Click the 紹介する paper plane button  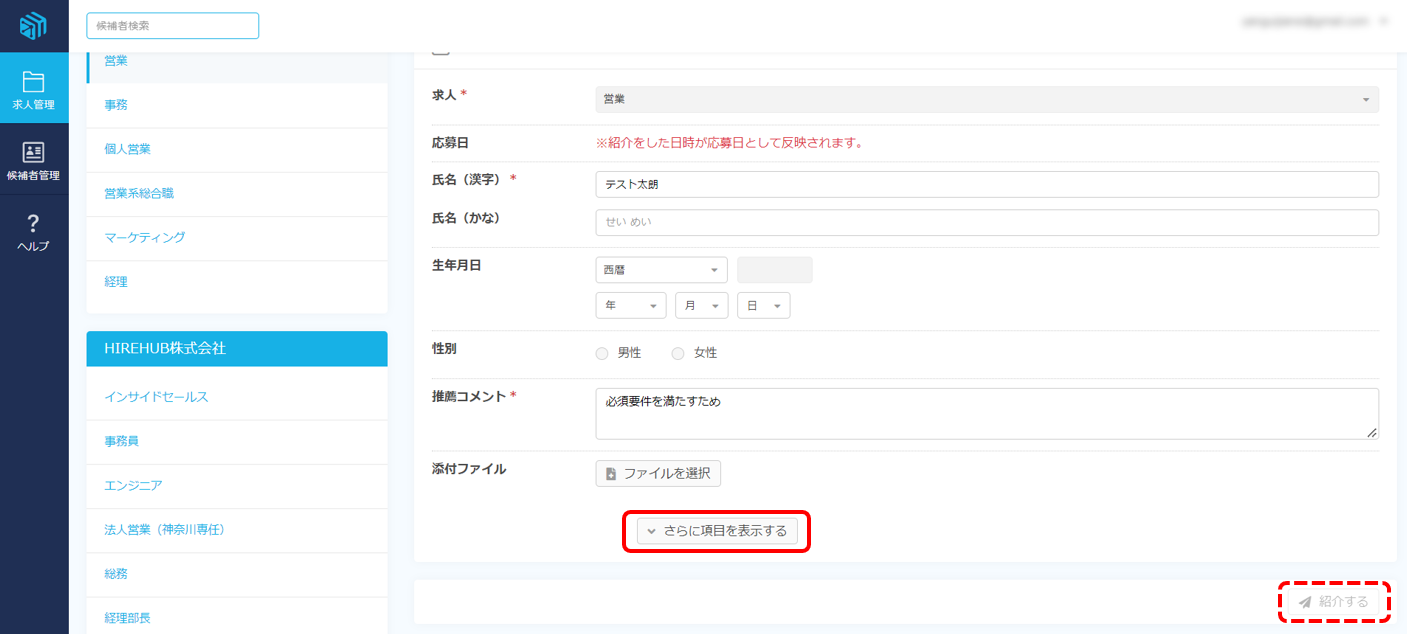[x=1334, y=602]
